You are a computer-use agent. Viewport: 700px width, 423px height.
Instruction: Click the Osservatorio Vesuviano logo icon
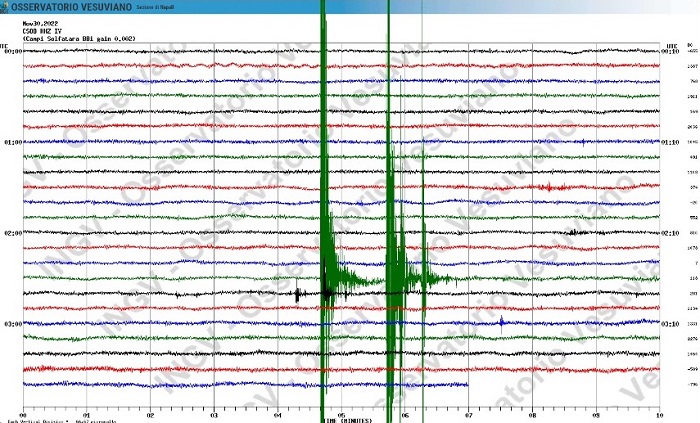click(x=6, y=7)
